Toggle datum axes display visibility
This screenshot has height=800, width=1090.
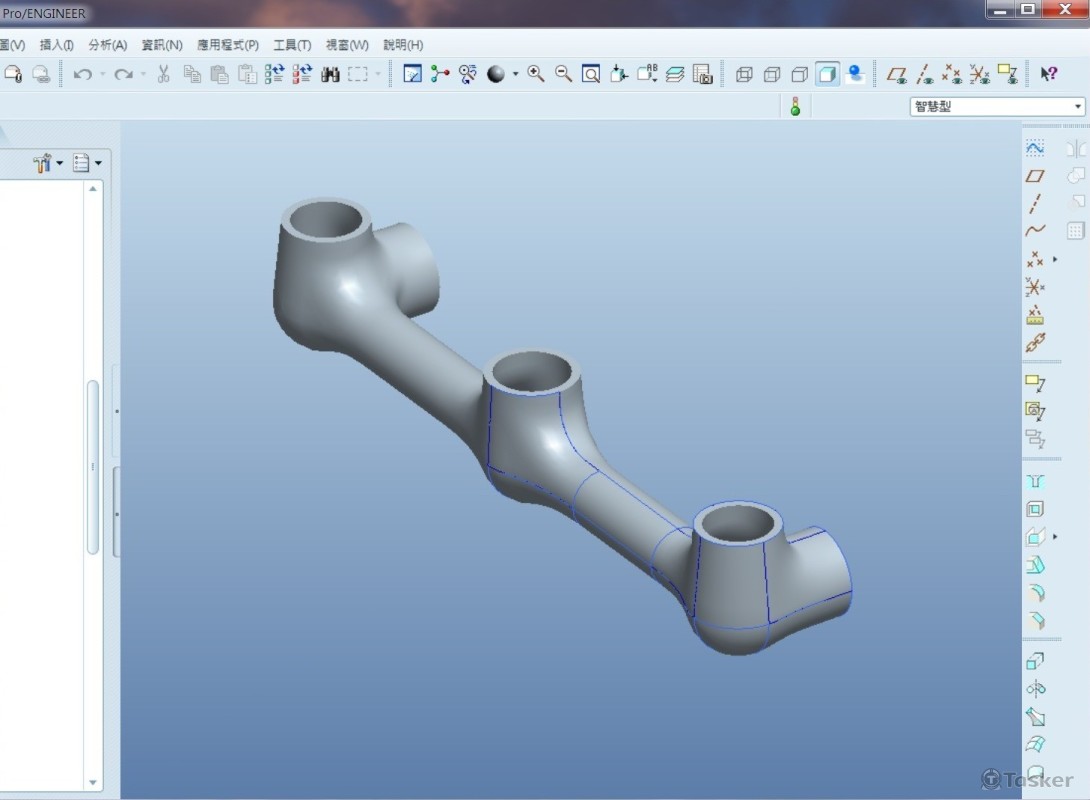[925, 74]
